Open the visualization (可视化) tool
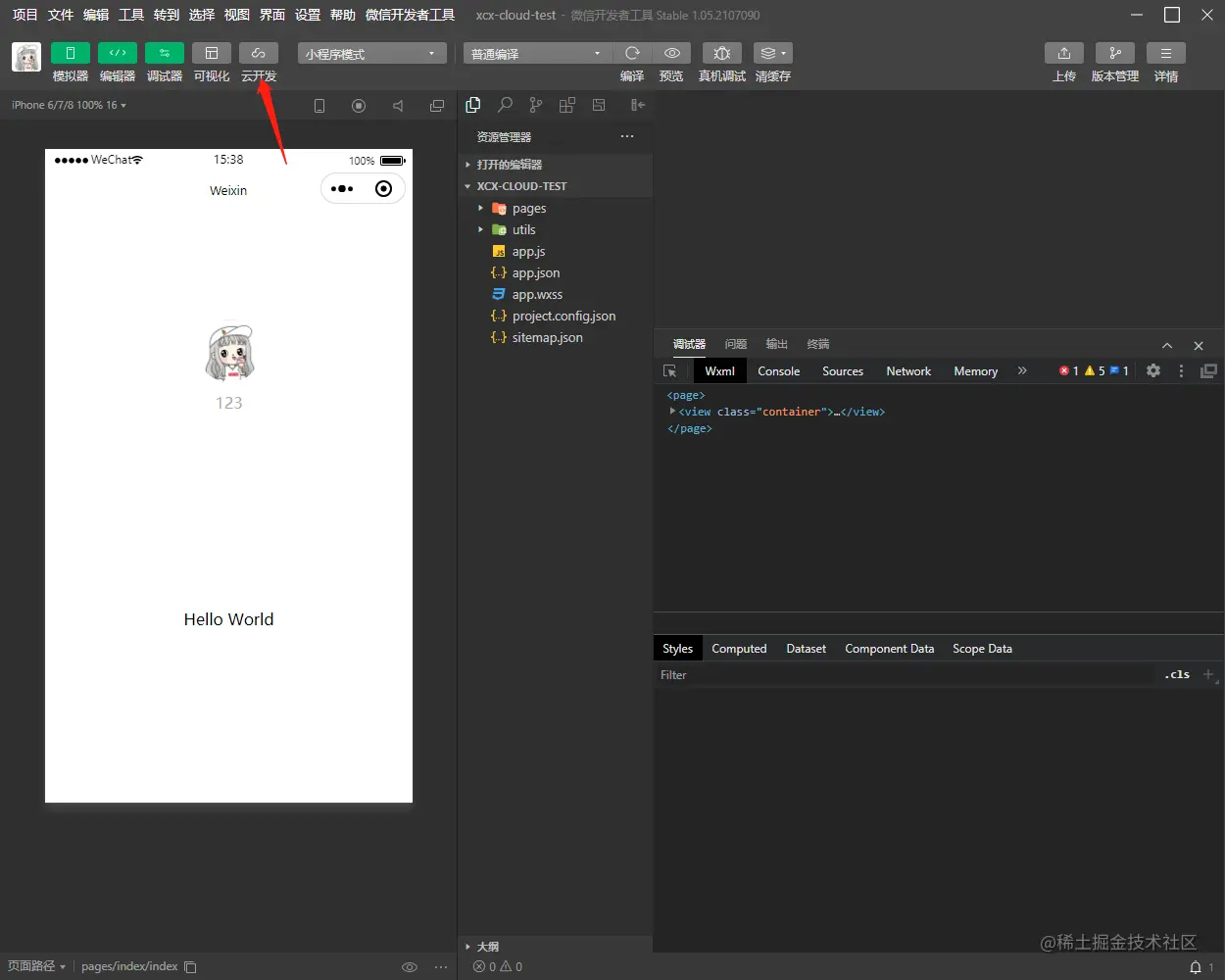The height and width of the screenshot is (980, 1225). coord(212,53)
